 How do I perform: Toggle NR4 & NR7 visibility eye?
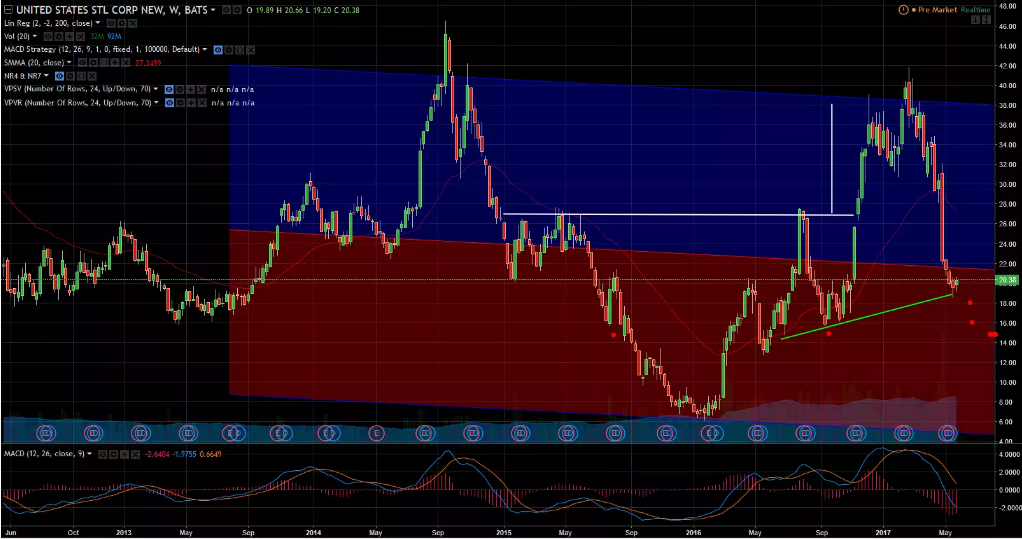[59, 76]
